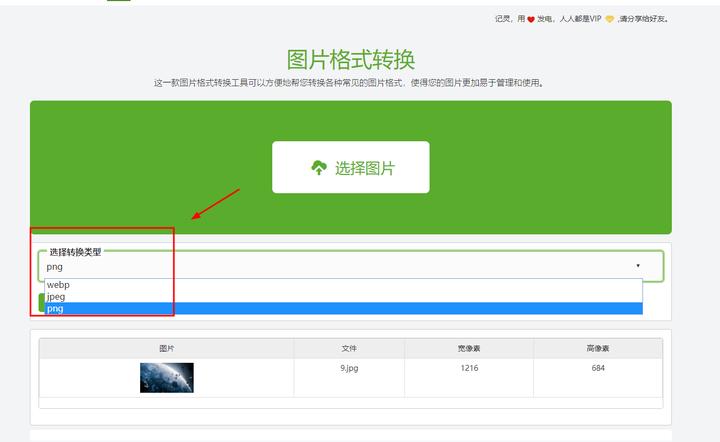Click the 1216 width value

click(469, 368)
